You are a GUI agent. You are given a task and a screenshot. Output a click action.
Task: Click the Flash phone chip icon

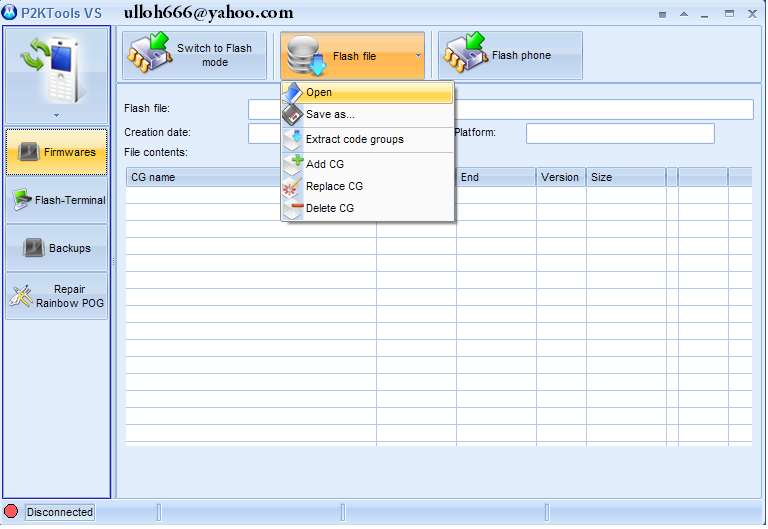click(465, 53)
